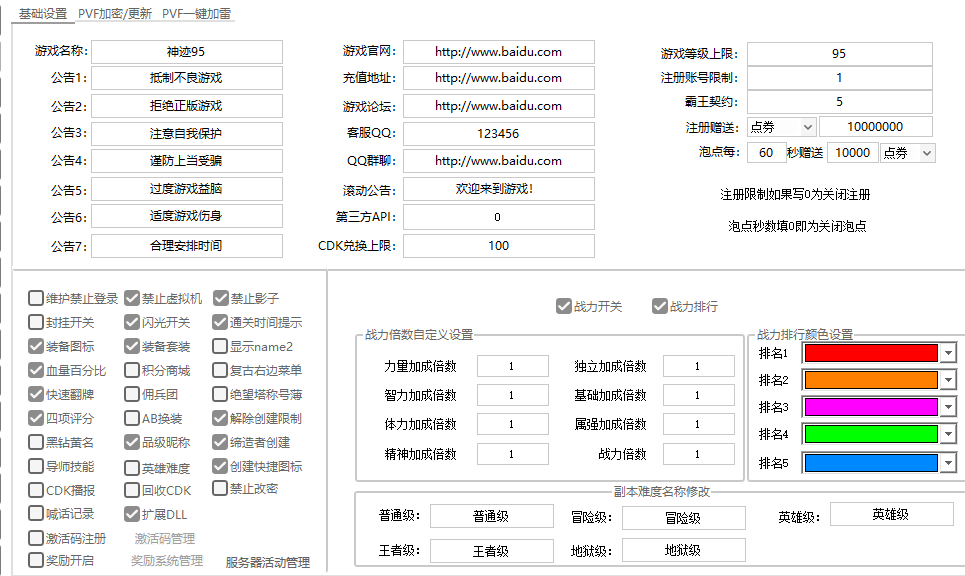Image resolution: width=965 pixels, height=576 pixels.
Task: Toggle the 战力开关 checkbox
Action: click(x=564, y=306)
